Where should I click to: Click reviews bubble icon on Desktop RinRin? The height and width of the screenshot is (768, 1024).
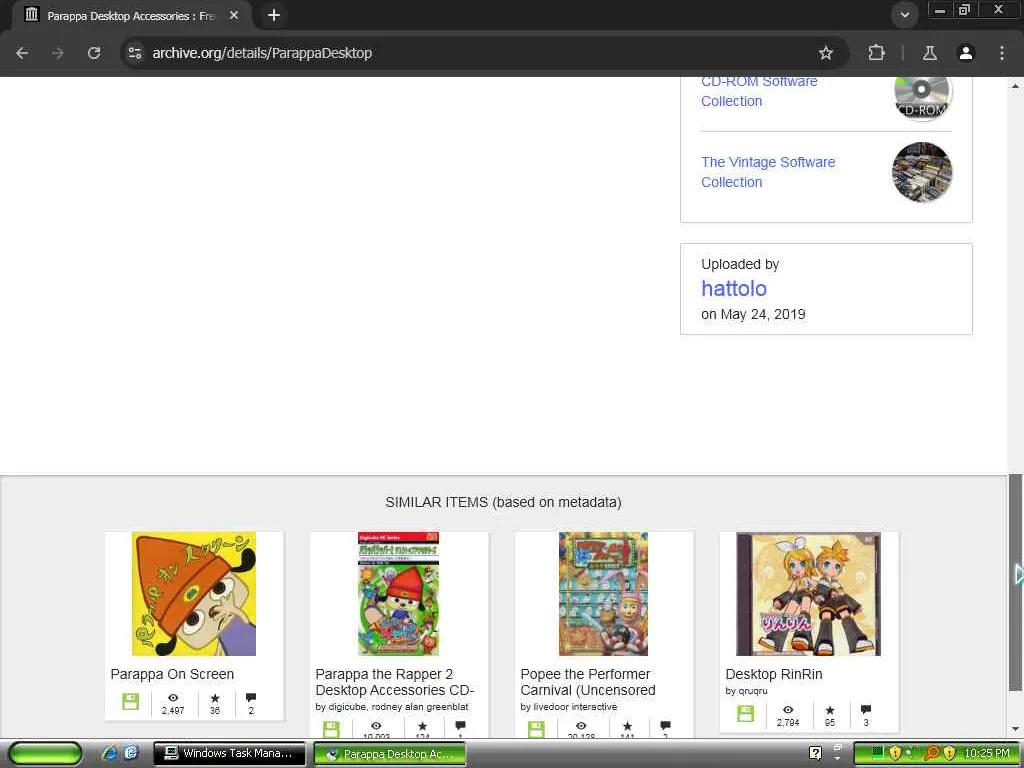pos(866,710)
